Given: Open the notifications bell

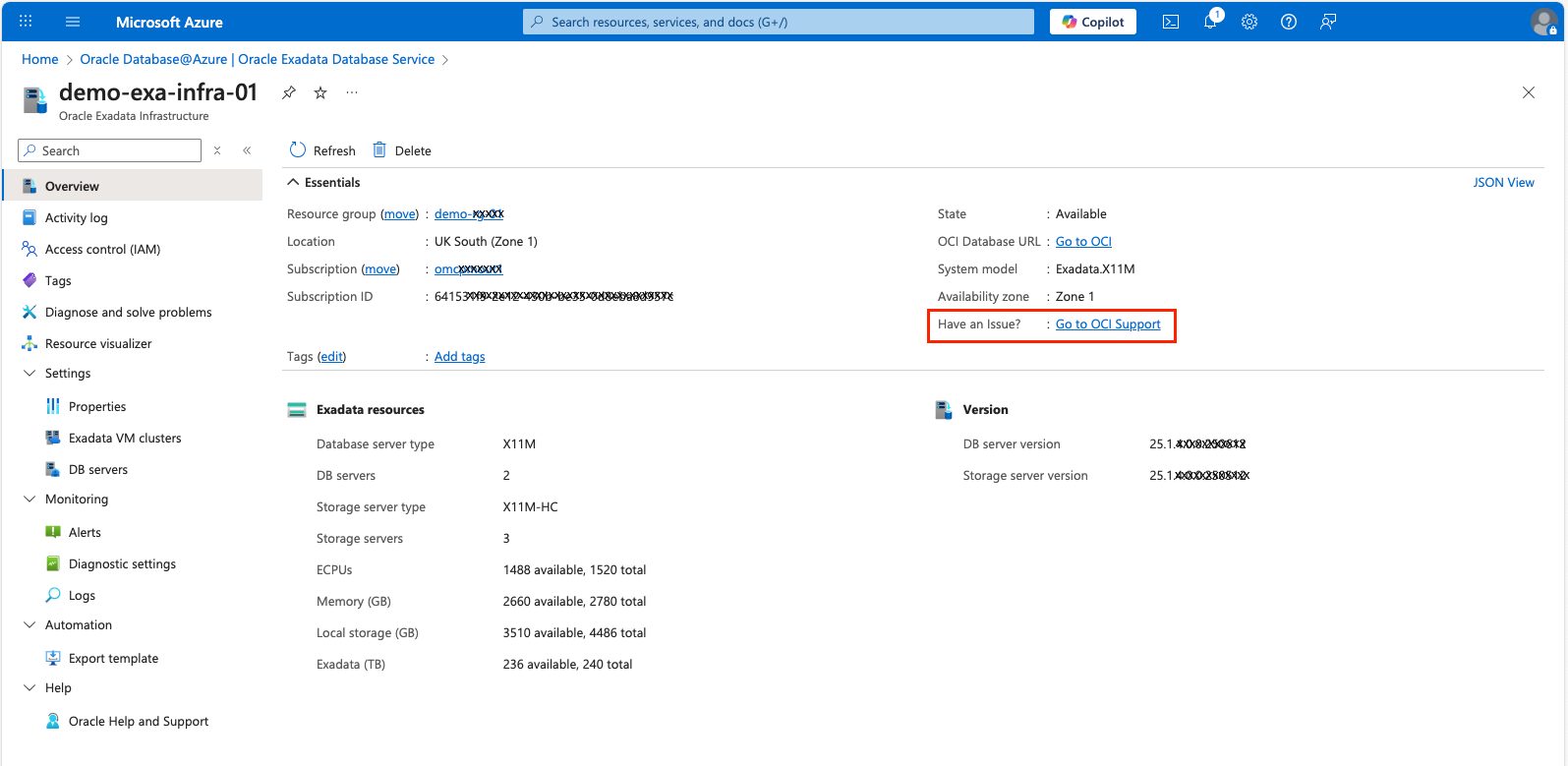Looking at the screenshot, I should click(1210, 22).
